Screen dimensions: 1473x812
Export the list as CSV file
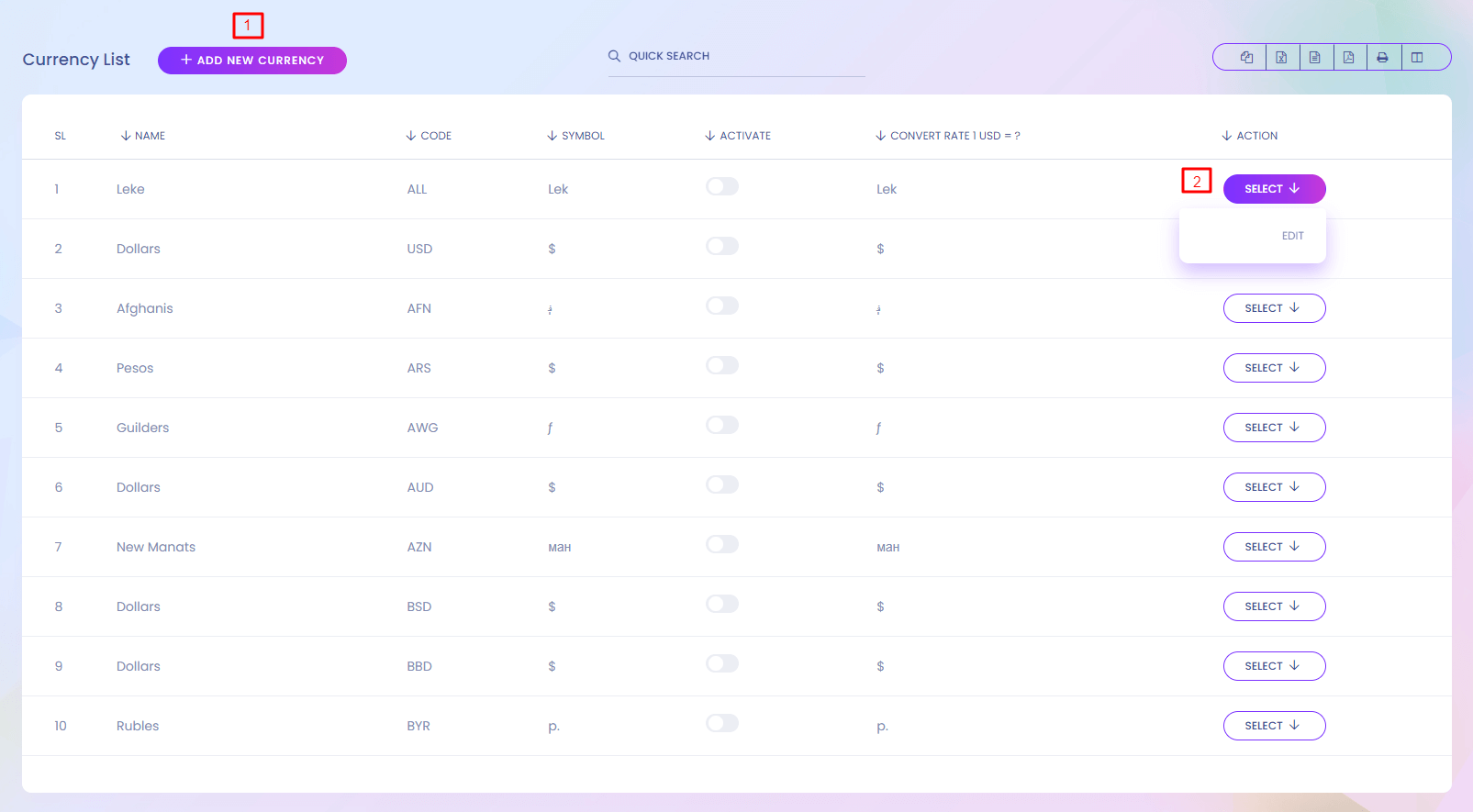(x=1314, y=57)
